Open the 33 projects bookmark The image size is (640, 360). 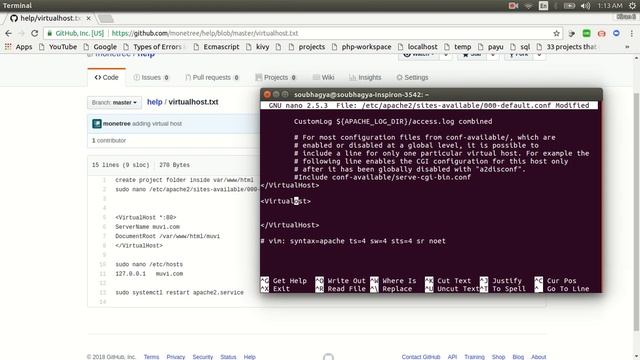567,47
